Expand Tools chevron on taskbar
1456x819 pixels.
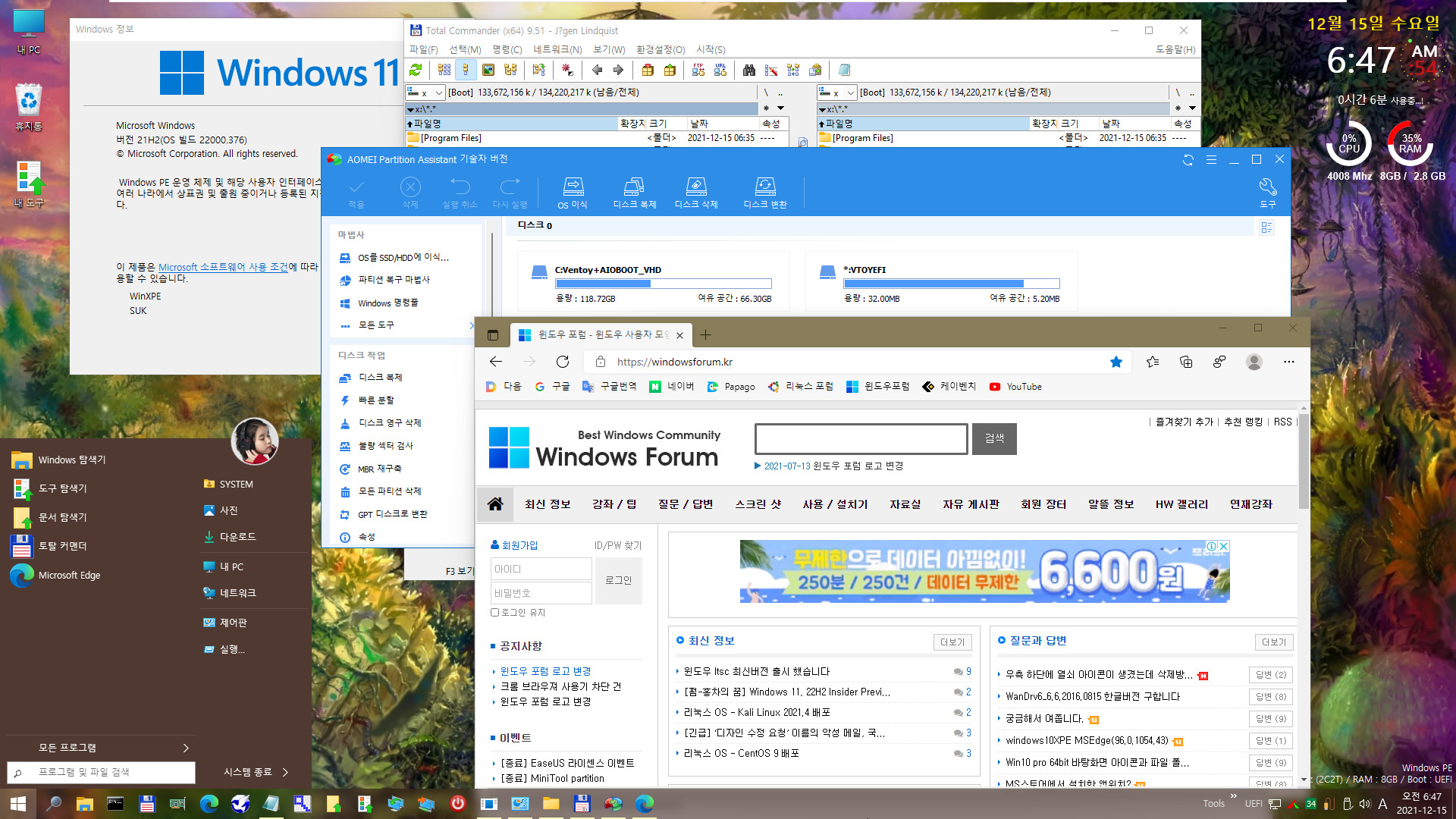pos(1233,795)
